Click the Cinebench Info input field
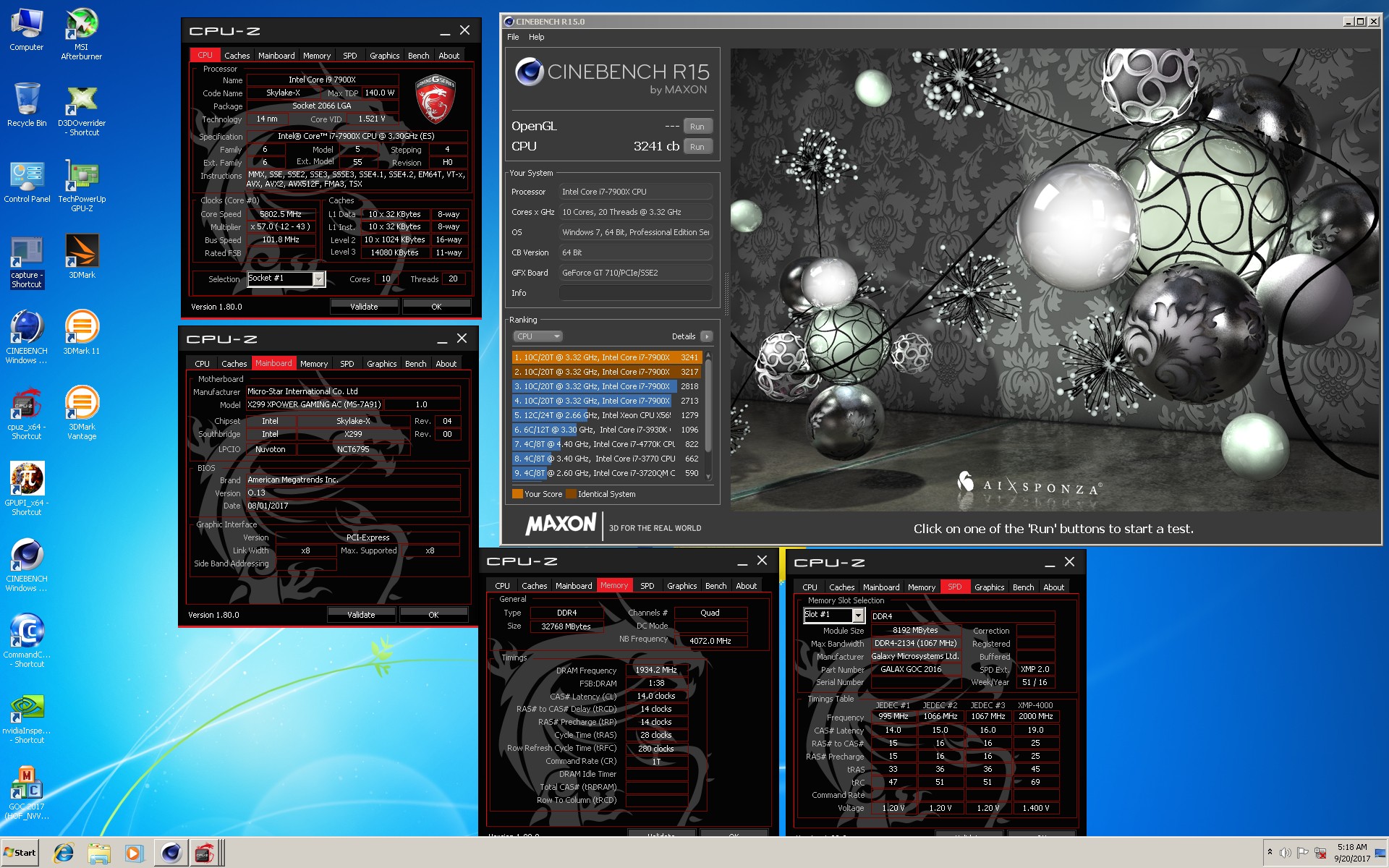 (x=636, y=293)
